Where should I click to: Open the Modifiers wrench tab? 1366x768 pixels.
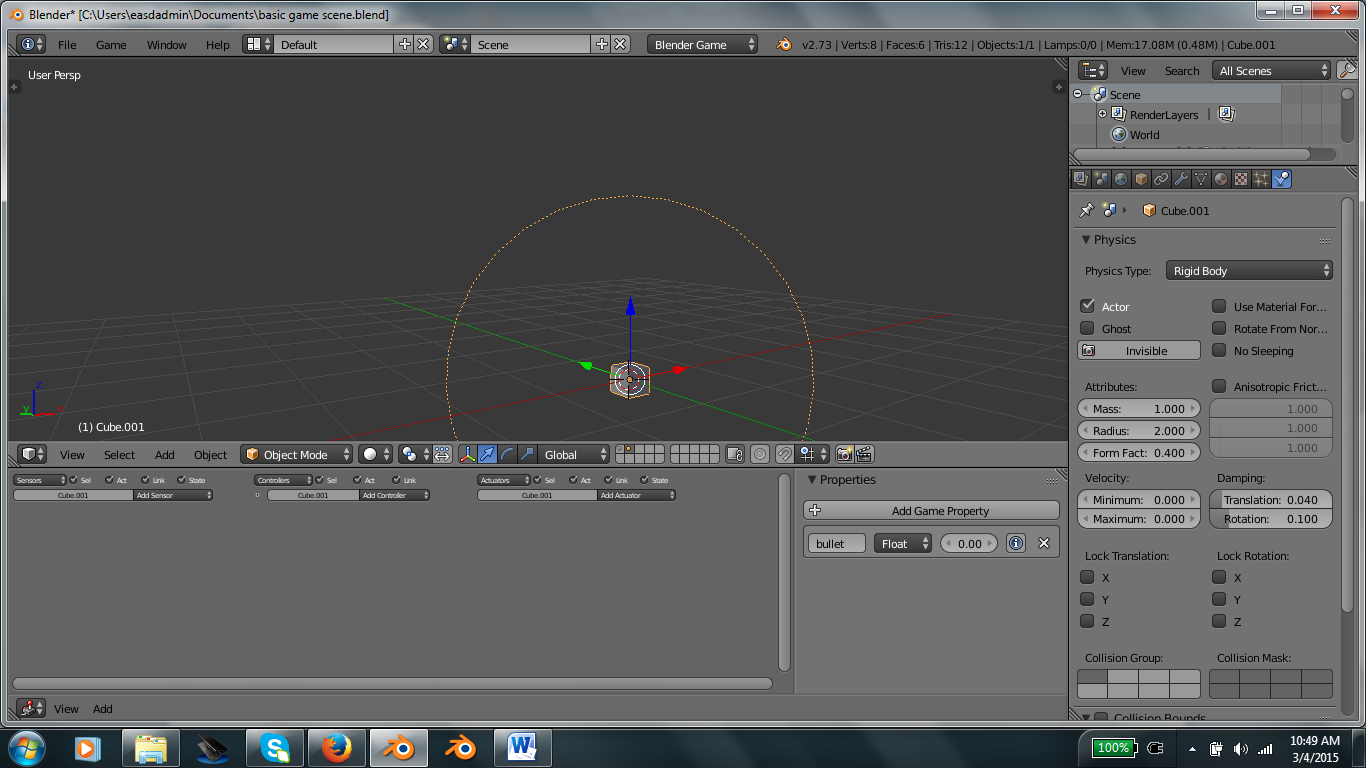(x=1181, y=179)
